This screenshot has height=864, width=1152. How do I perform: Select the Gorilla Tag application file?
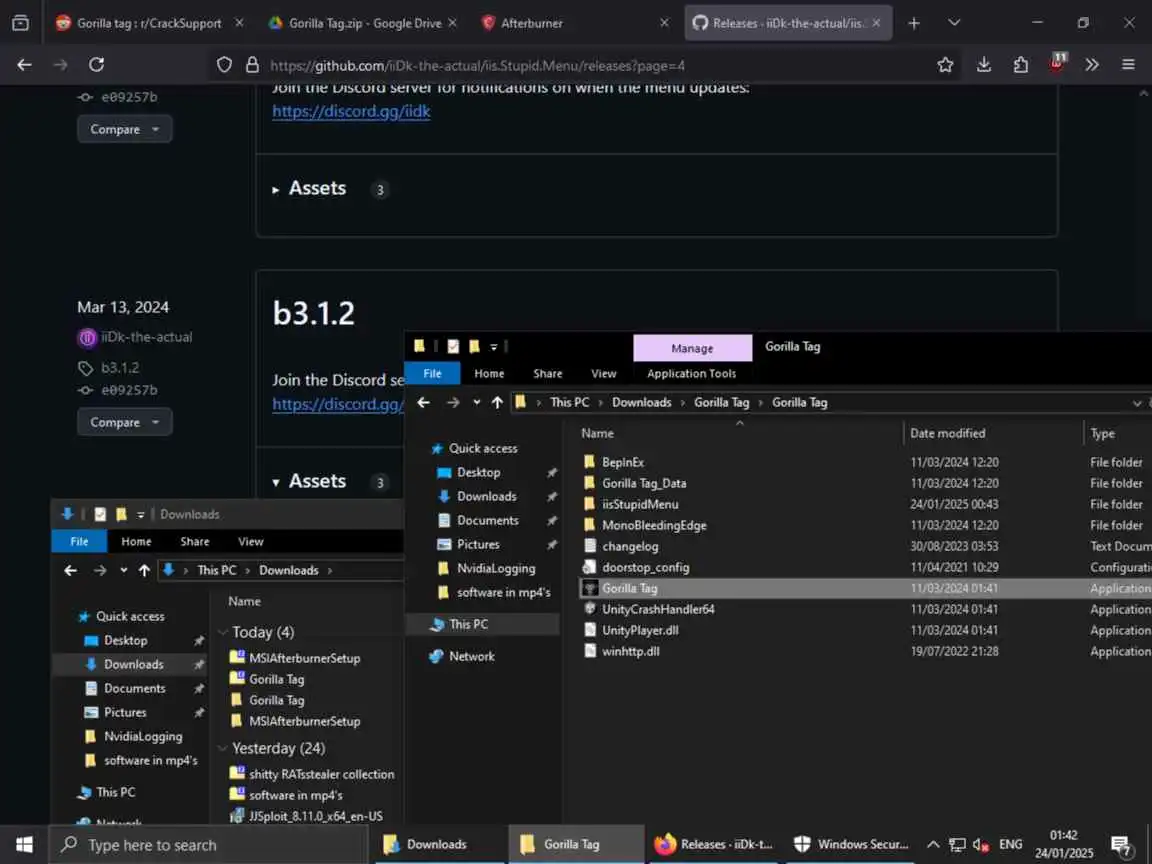(x=629, y=588)
